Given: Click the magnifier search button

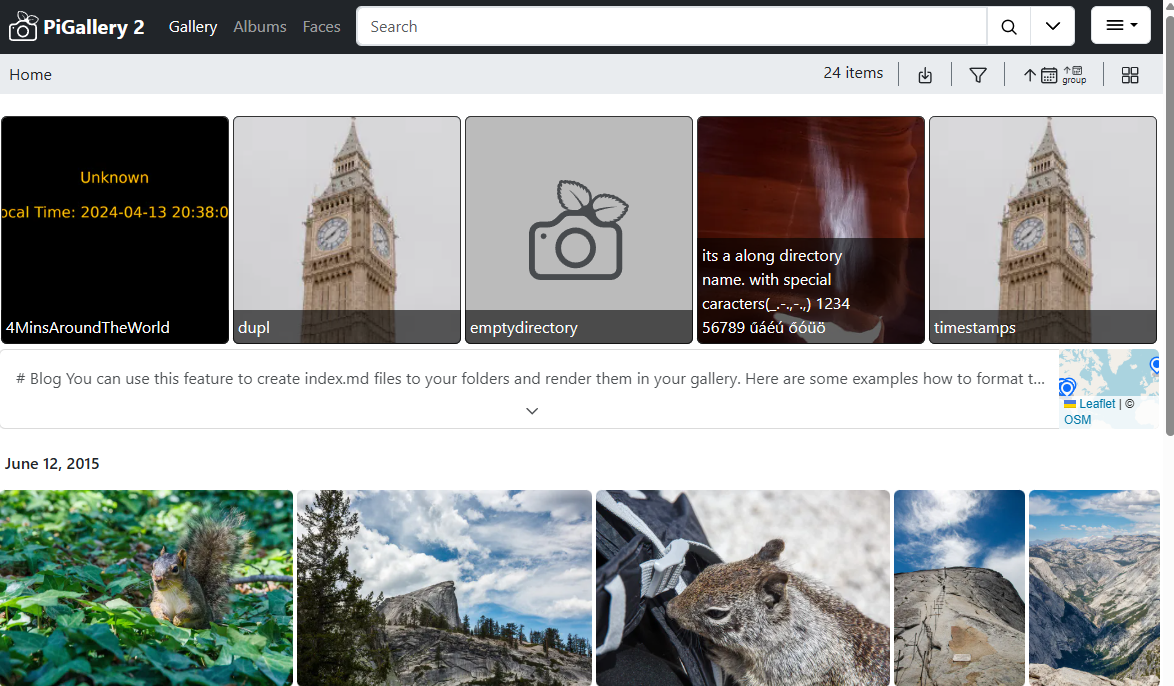Looking at the screenshot, I should [x=1009, y=27].
